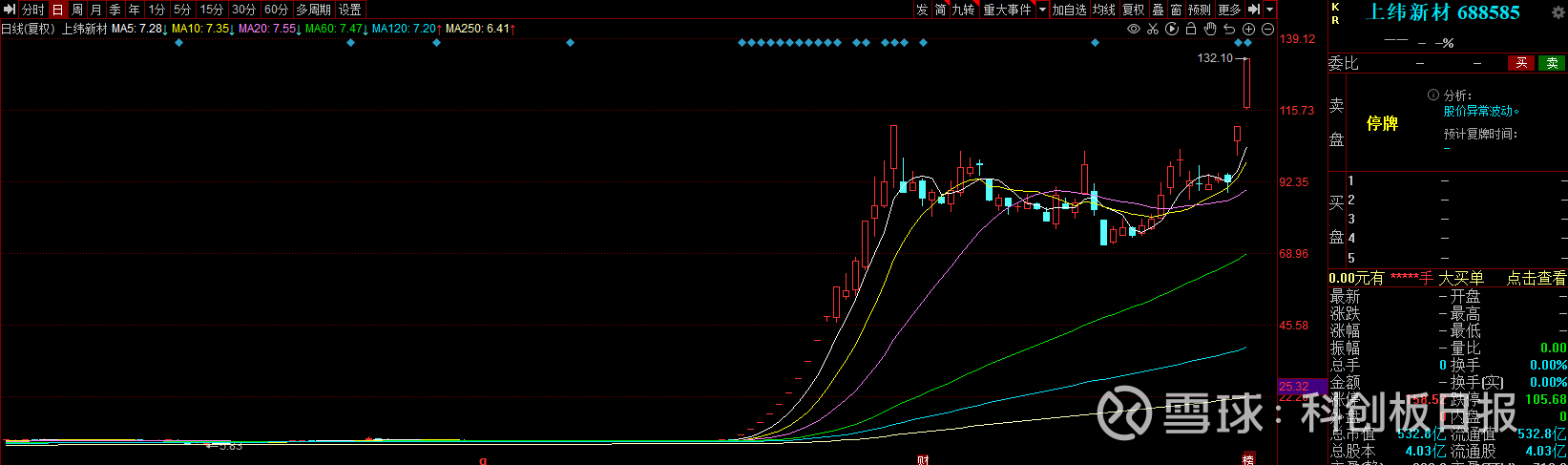Zoom out with the minus circle icon
This screenshot has height=465, width=1568.
[1267, 30]
